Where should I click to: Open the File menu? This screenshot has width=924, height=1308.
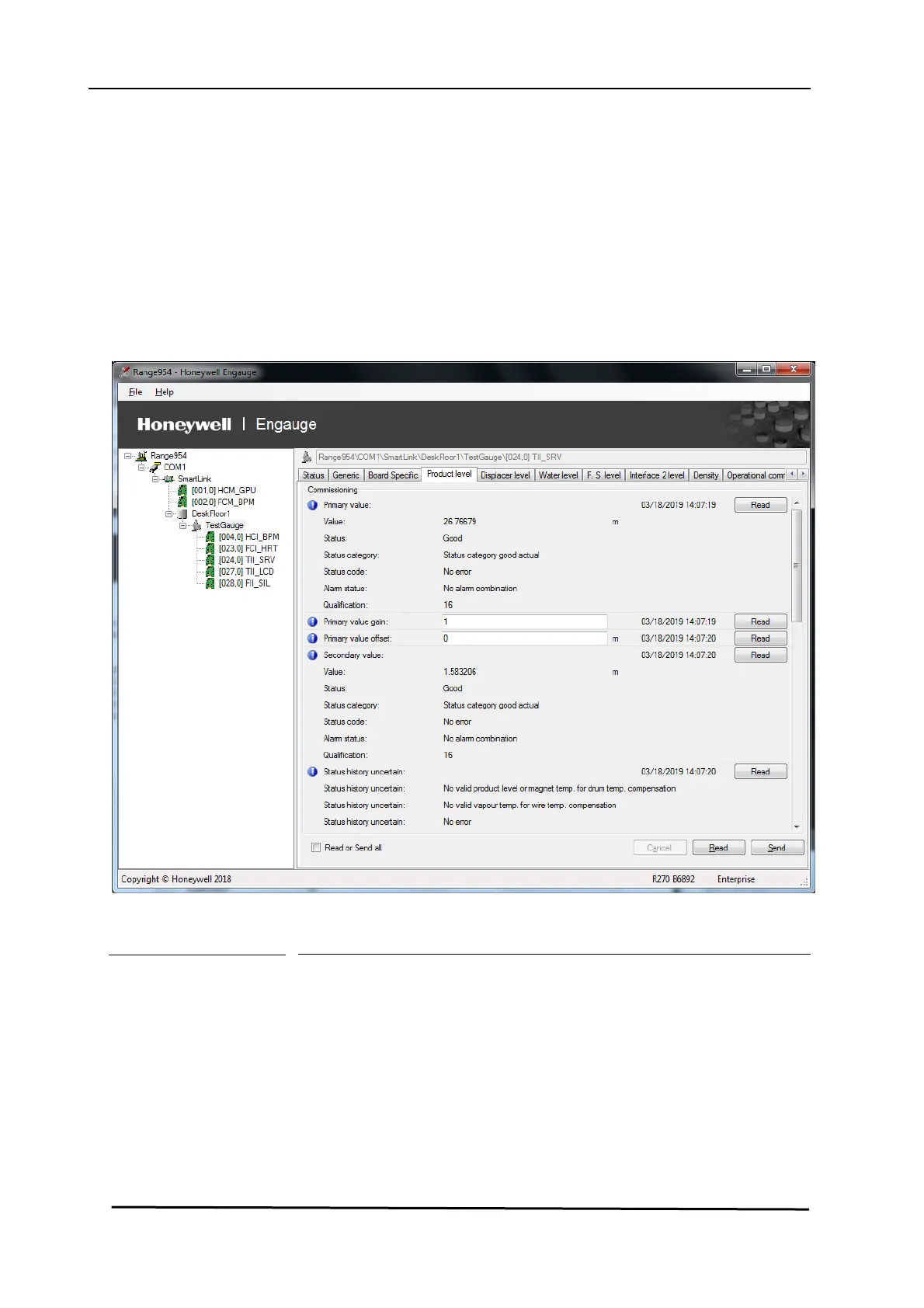(136, 392)
